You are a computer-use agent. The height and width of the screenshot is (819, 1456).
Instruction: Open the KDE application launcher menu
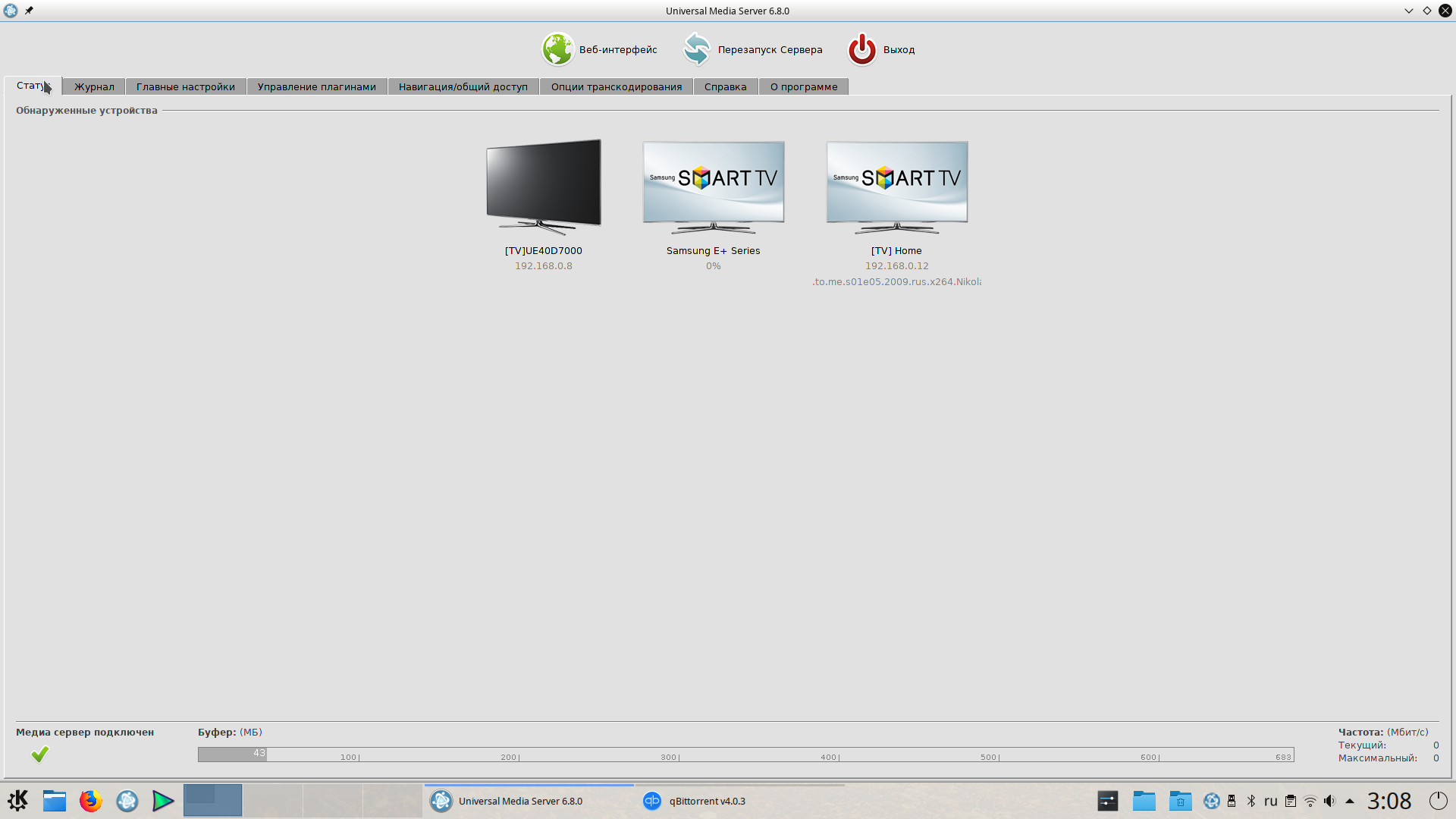17,801
